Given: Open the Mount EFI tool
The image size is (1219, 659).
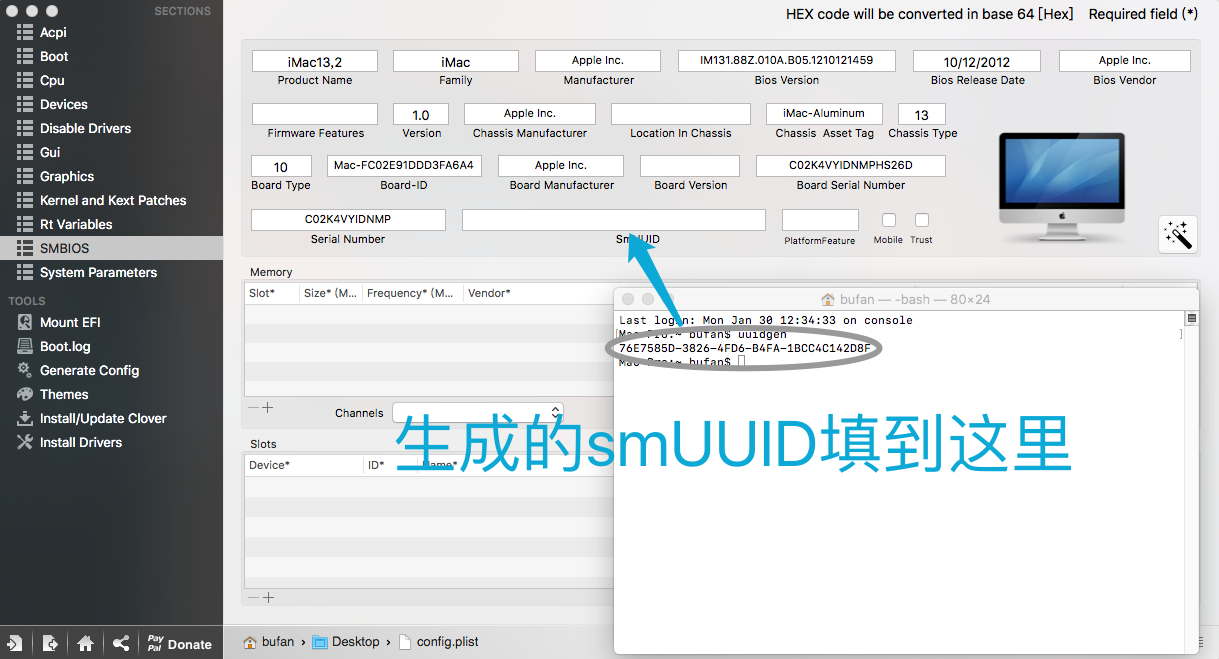Looking at the screenshot, I should coord(69,322).
